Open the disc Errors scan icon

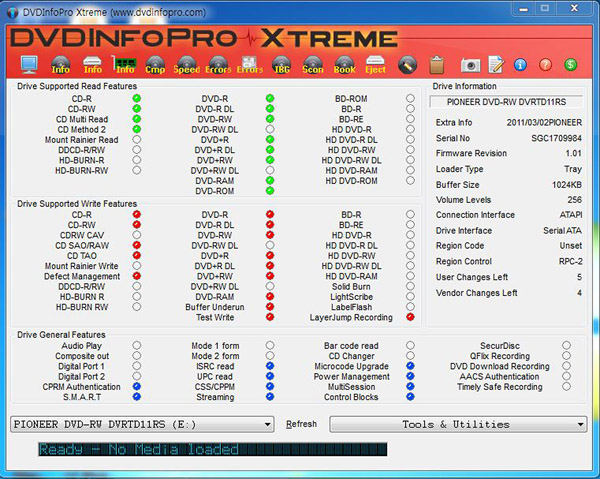click(x=218, y=65)
